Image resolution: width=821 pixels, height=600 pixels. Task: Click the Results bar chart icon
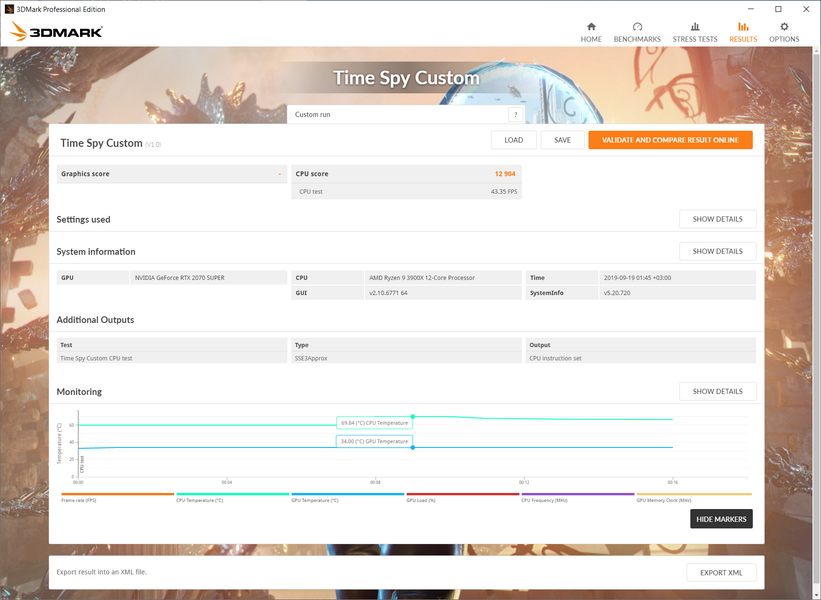click(743, 27)
